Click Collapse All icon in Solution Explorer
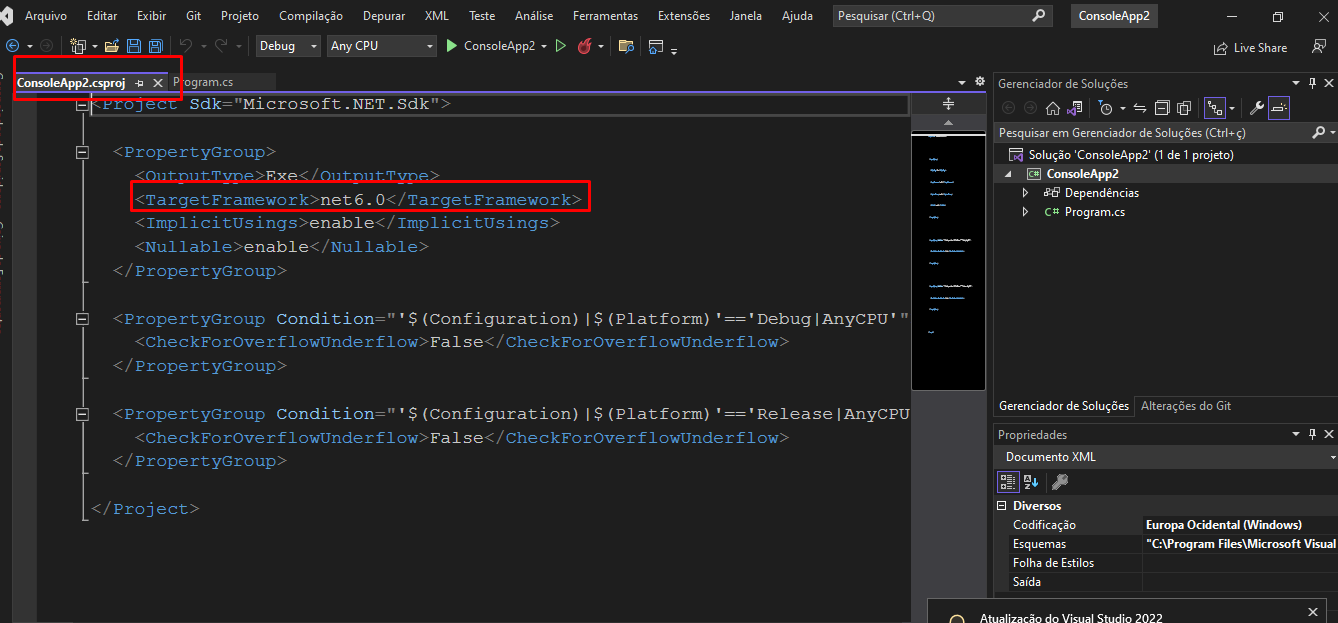This screenshot has width=1338, height=623. click(1162, 108)
